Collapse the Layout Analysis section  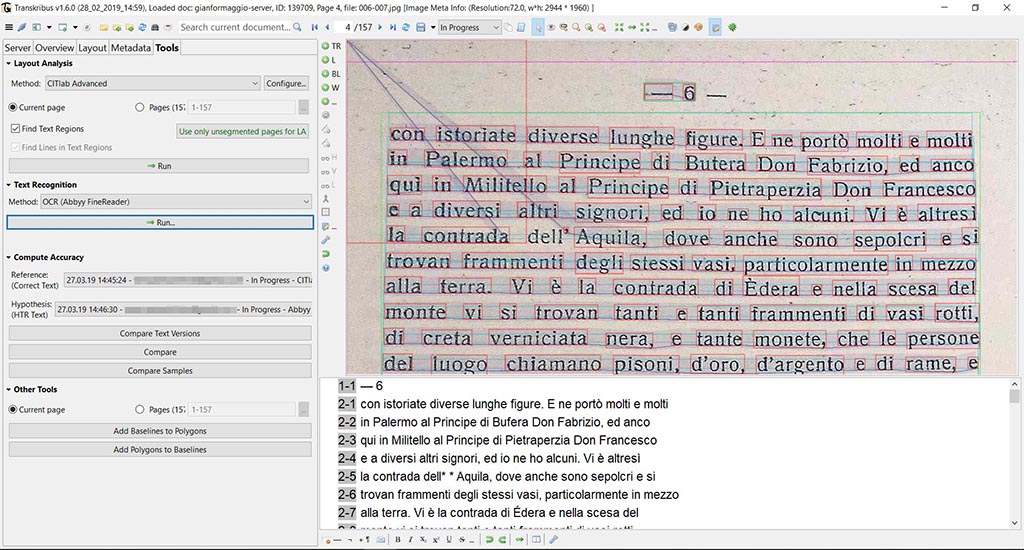tap(8, 63)
